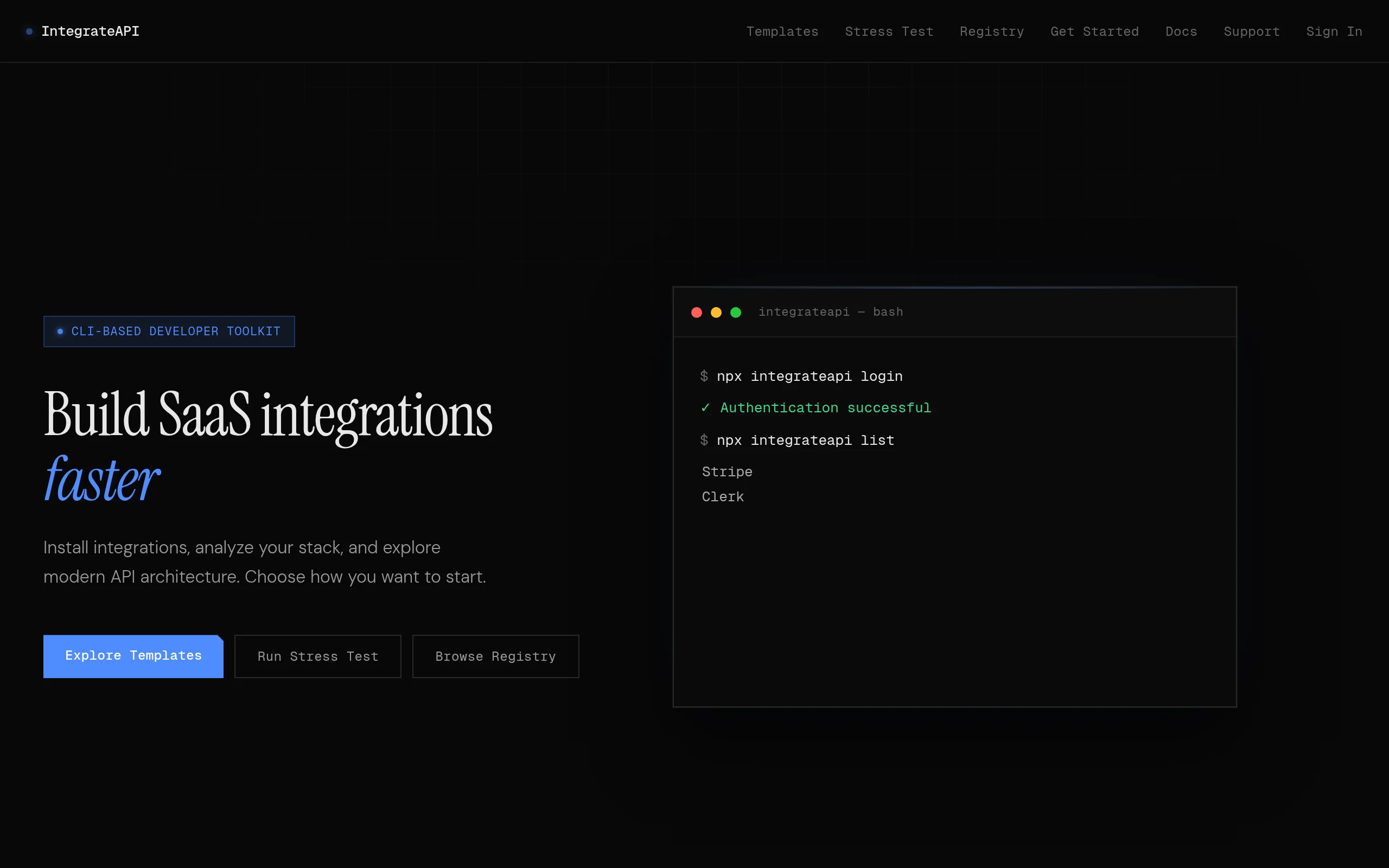
Task: Open Docs from the top navigation
Action: click(1181, 31)
